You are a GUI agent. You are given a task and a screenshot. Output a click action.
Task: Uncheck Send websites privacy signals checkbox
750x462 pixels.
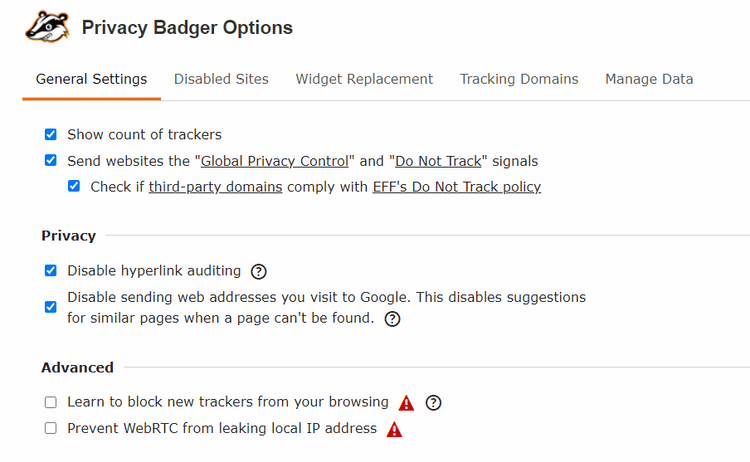click(x=50, y=160)
